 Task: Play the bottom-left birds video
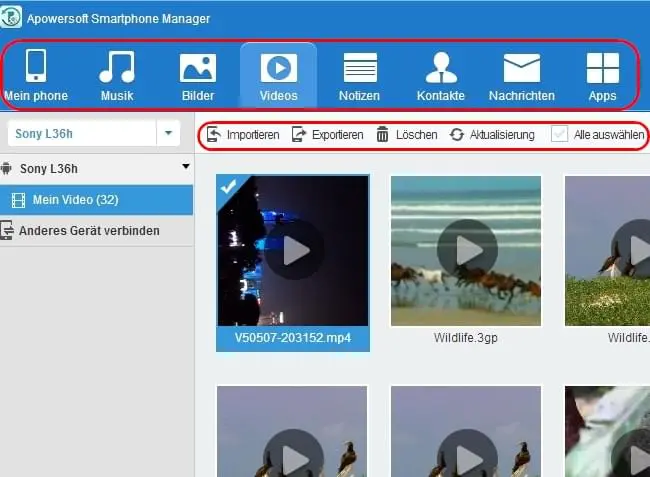293,453
